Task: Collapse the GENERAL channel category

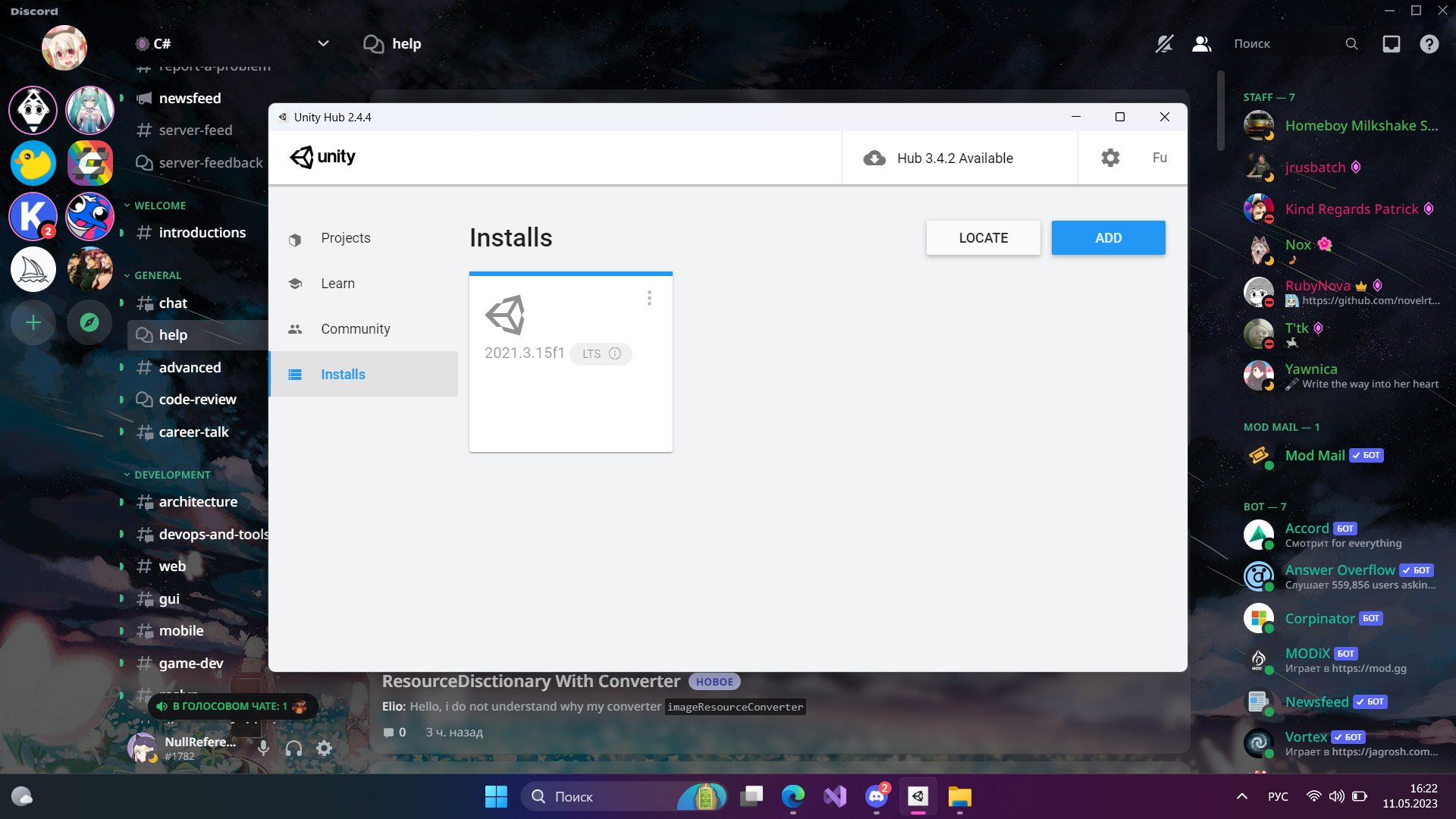Action: [157, 275]
